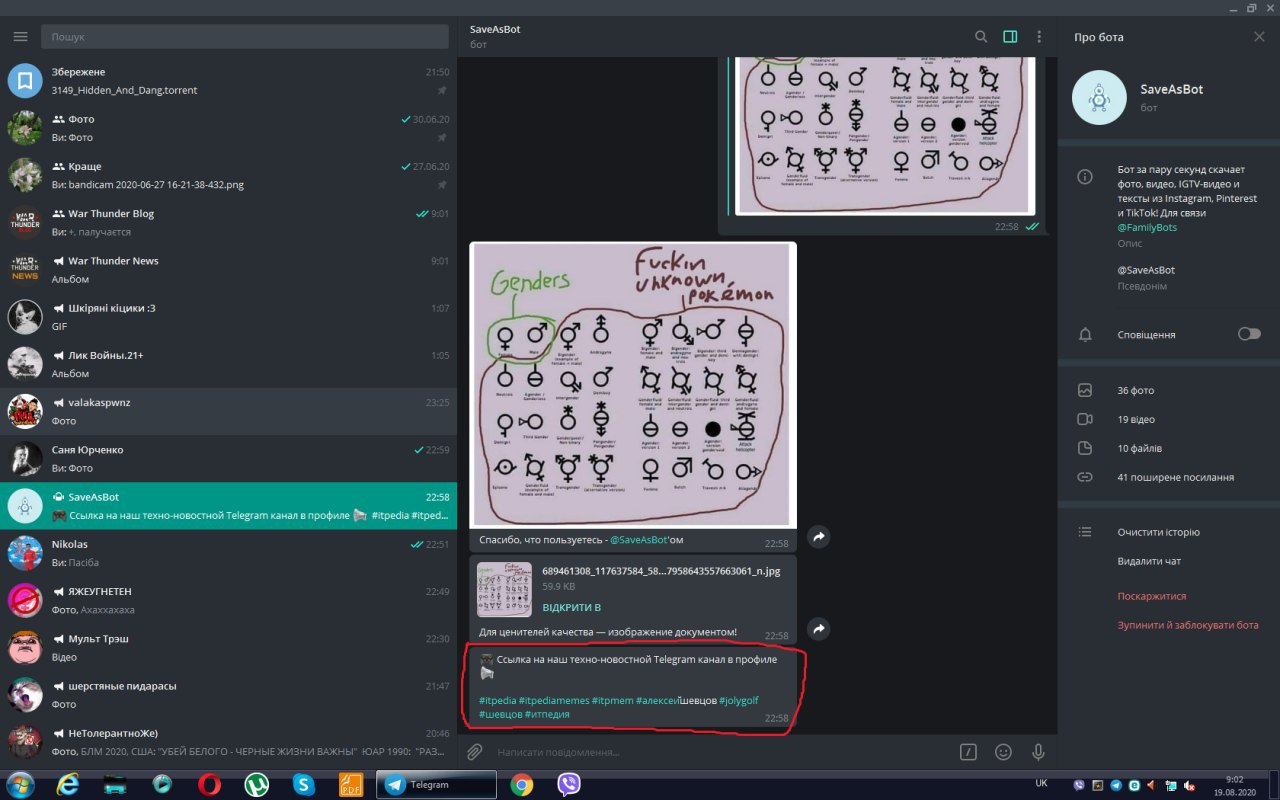Open the НеТолерантноЖе) channel

pyautogui.click(x=228, y=742)
